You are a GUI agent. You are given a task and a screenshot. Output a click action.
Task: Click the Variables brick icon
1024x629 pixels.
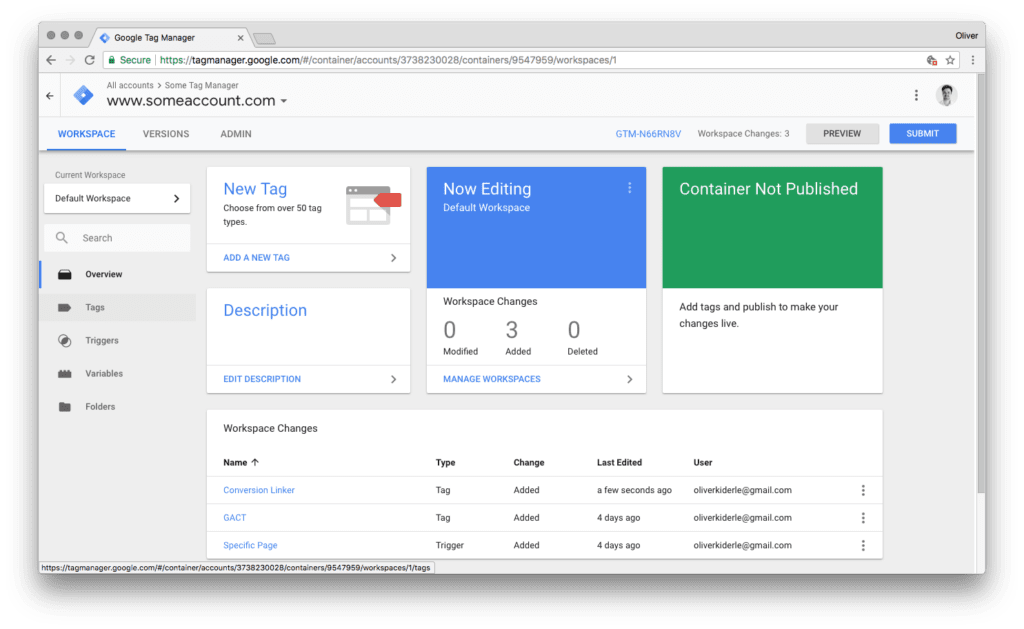click(65, 374)
